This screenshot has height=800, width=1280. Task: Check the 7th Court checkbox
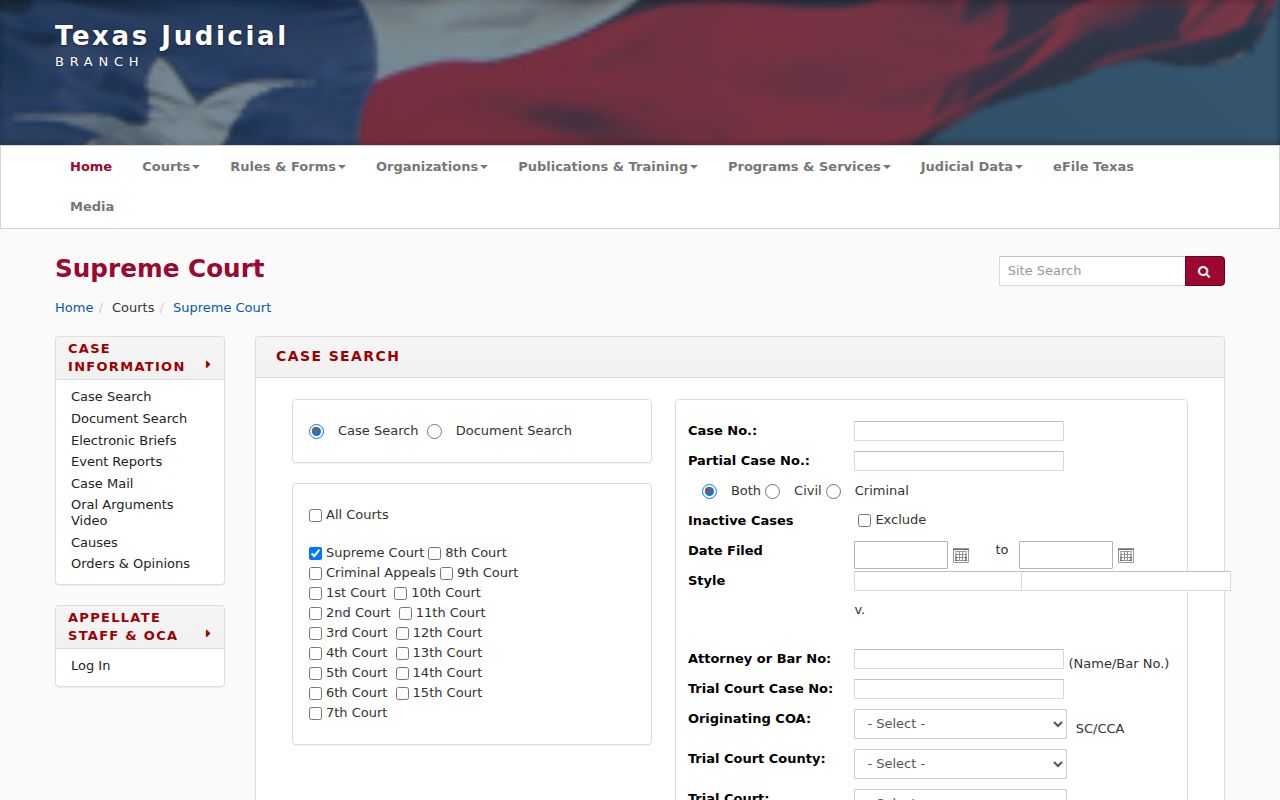tap(315, 713)
